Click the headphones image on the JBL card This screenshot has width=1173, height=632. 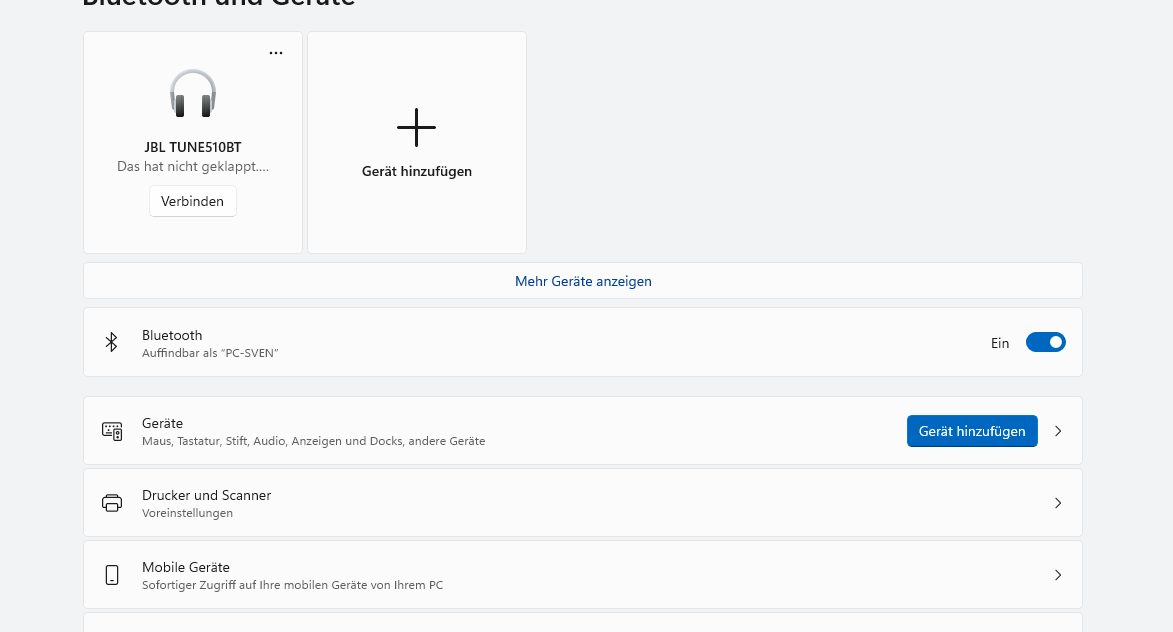pos(192,93)
